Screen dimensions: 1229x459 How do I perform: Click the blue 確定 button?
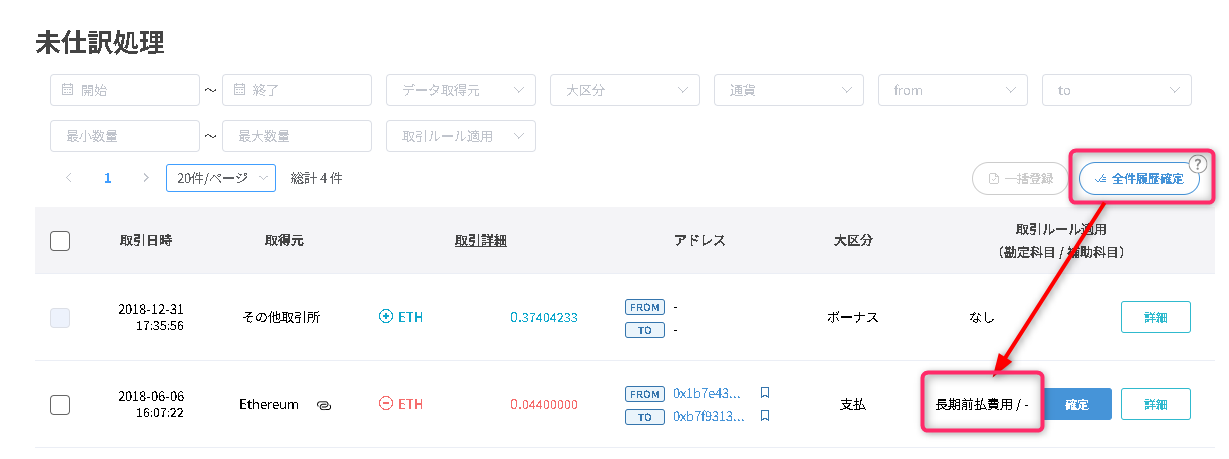tap(1077, 405)
